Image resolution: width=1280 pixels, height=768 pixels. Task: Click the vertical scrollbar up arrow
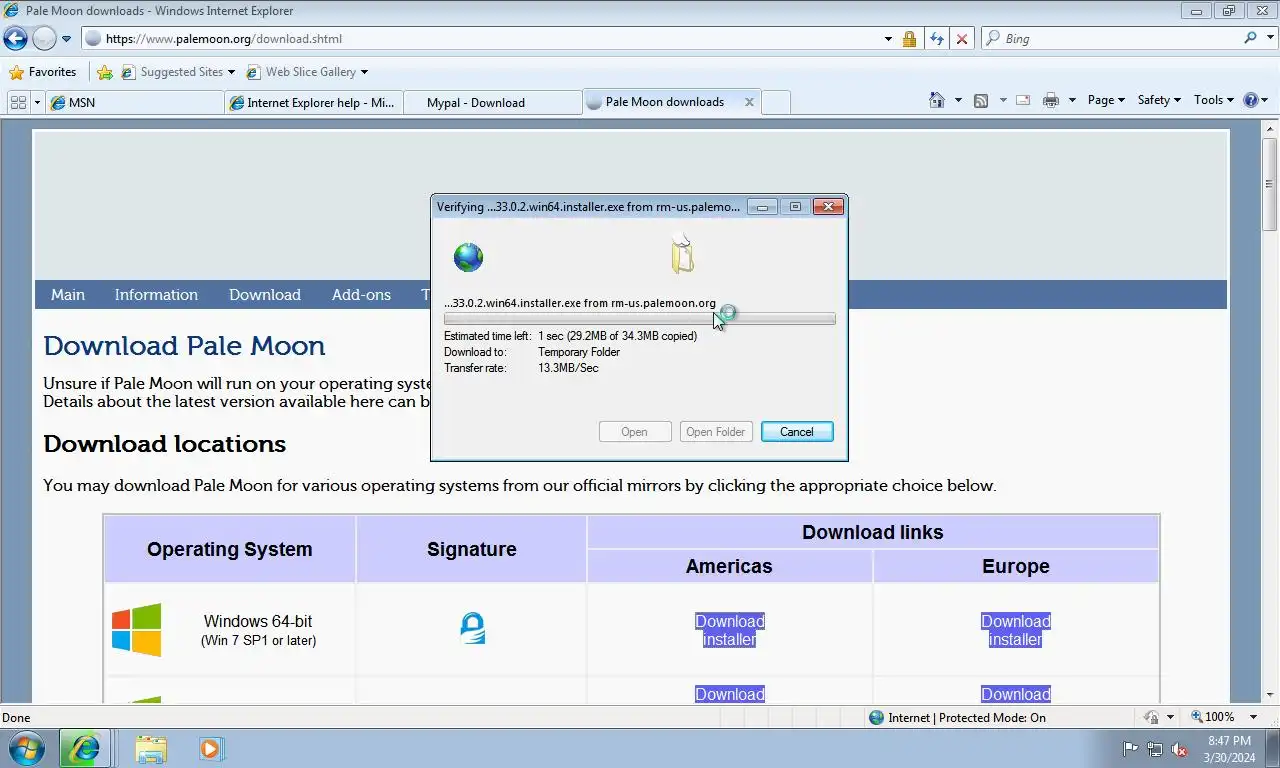(x=1270, y=128)
